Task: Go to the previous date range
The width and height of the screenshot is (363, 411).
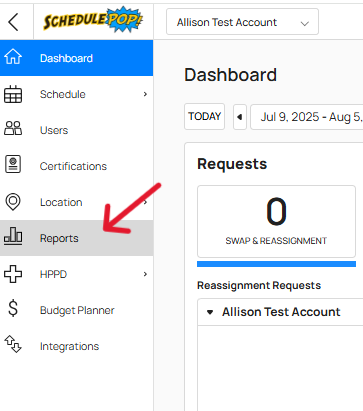Action: coord(240,117)
